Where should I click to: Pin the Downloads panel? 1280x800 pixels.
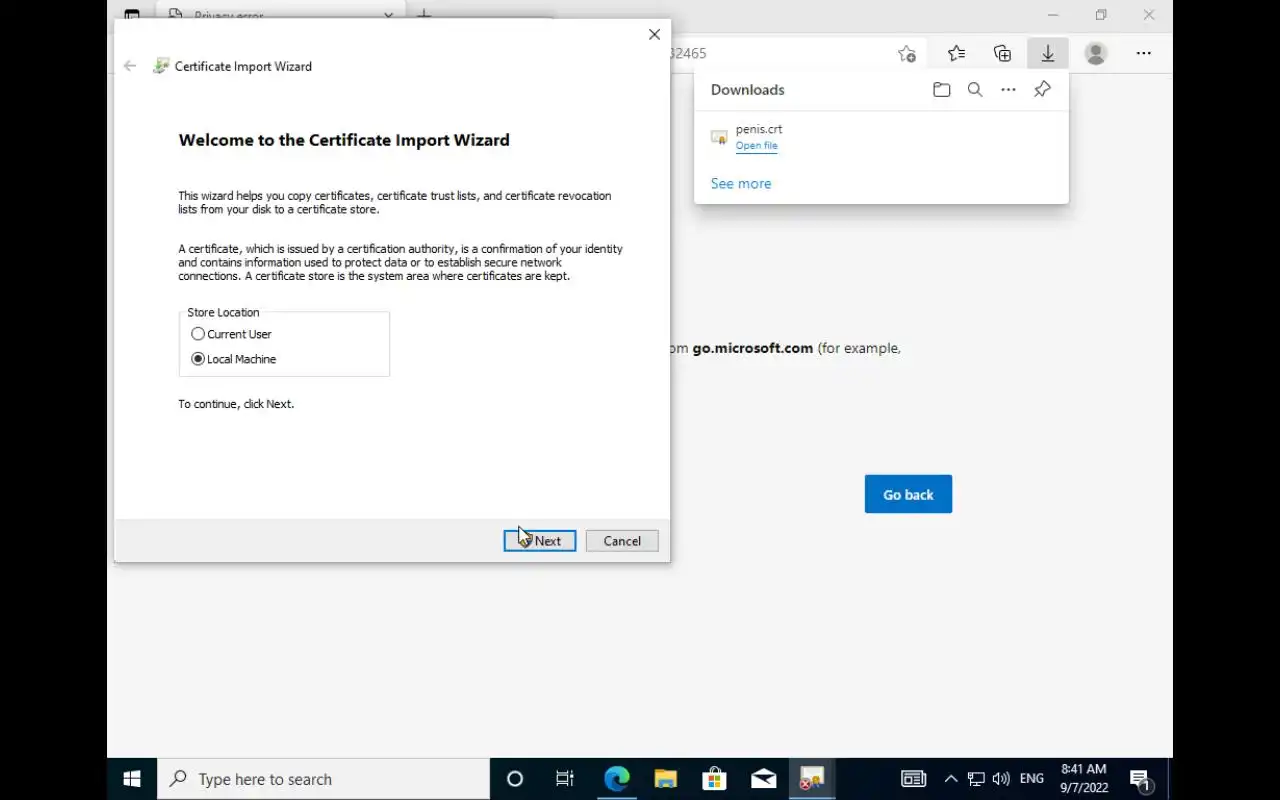pyautogui.click(x=1042, y=90)
